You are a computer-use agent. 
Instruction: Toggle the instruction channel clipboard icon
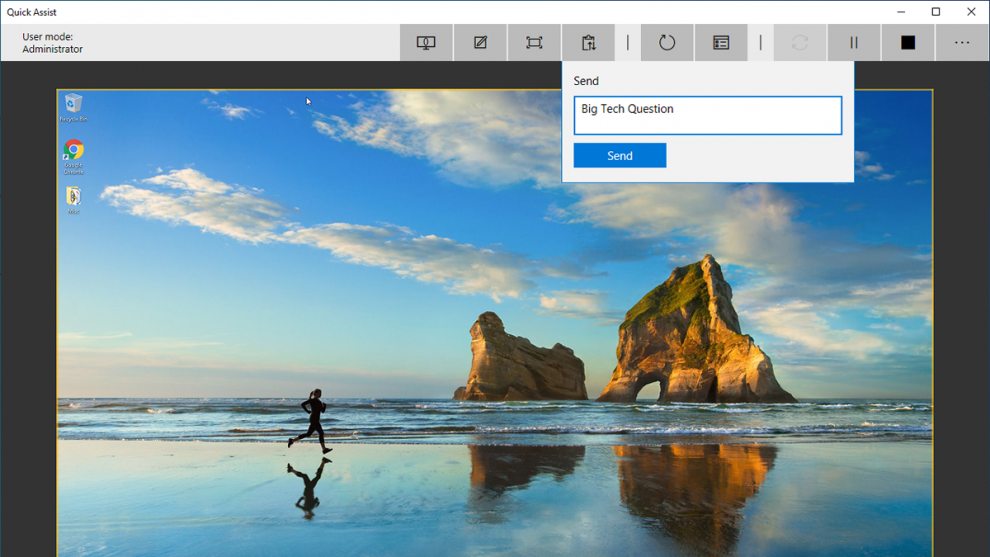588,42
